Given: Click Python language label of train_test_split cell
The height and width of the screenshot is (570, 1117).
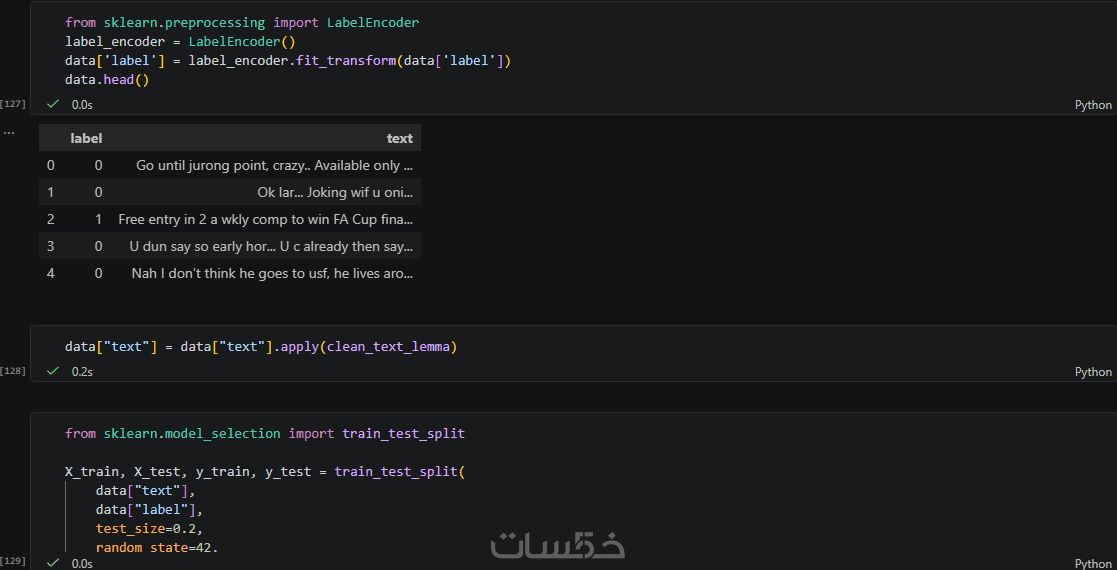Looking at the screenshot, I should pos(1092,564).
